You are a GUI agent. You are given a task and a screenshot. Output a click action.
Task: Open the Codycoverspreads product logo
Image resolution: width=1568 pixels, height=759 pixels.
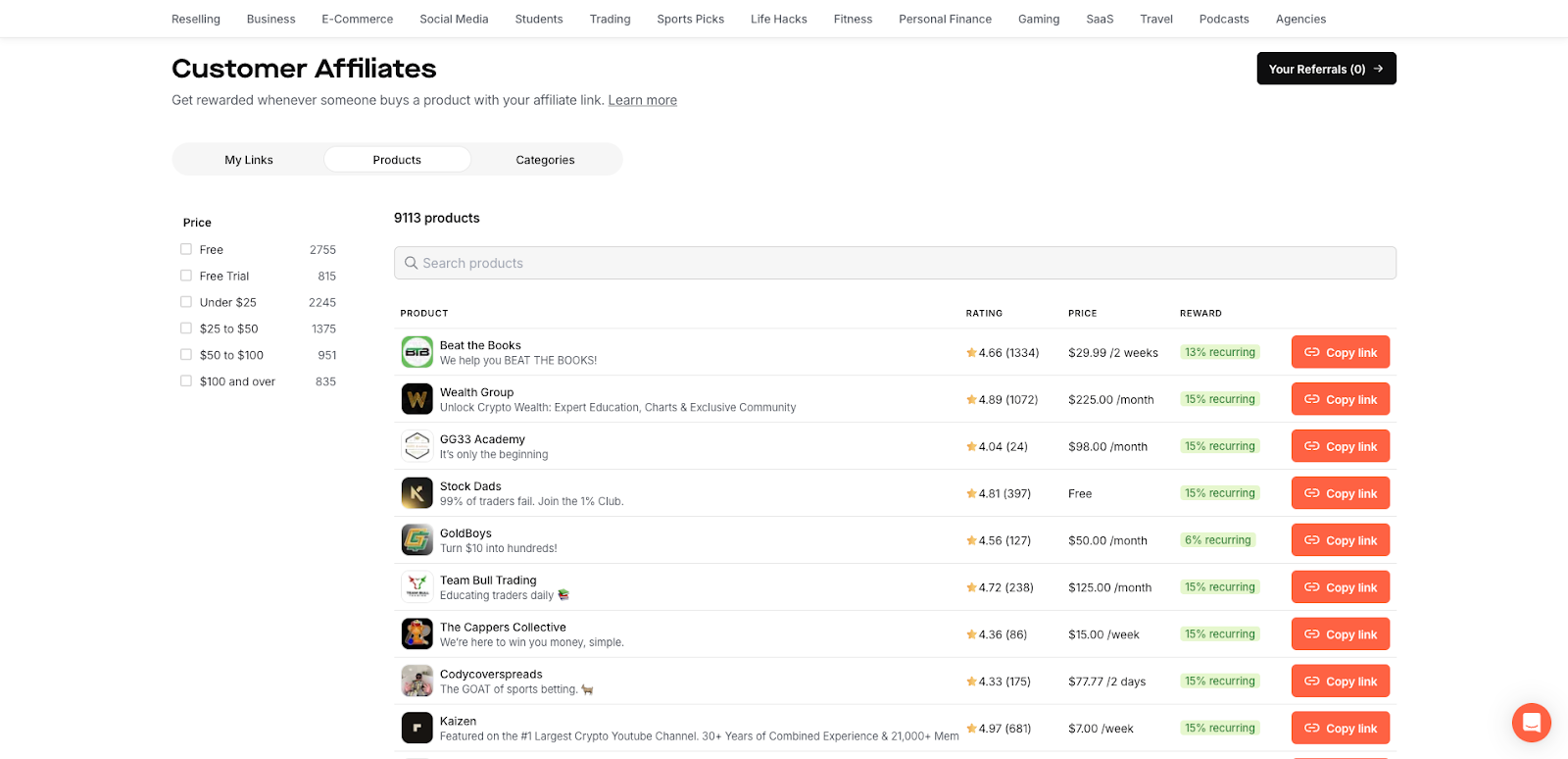[x=417, y=682]
